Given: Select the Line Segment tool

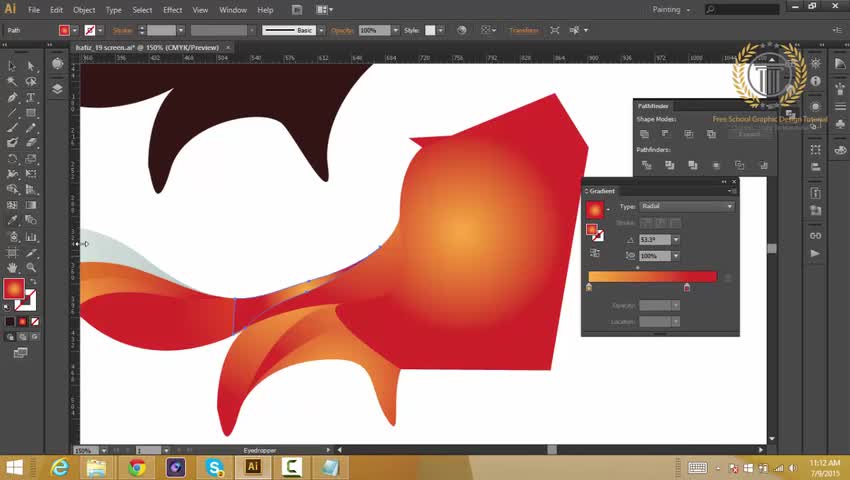Looking at the screenshot, I should click(12, 113).
